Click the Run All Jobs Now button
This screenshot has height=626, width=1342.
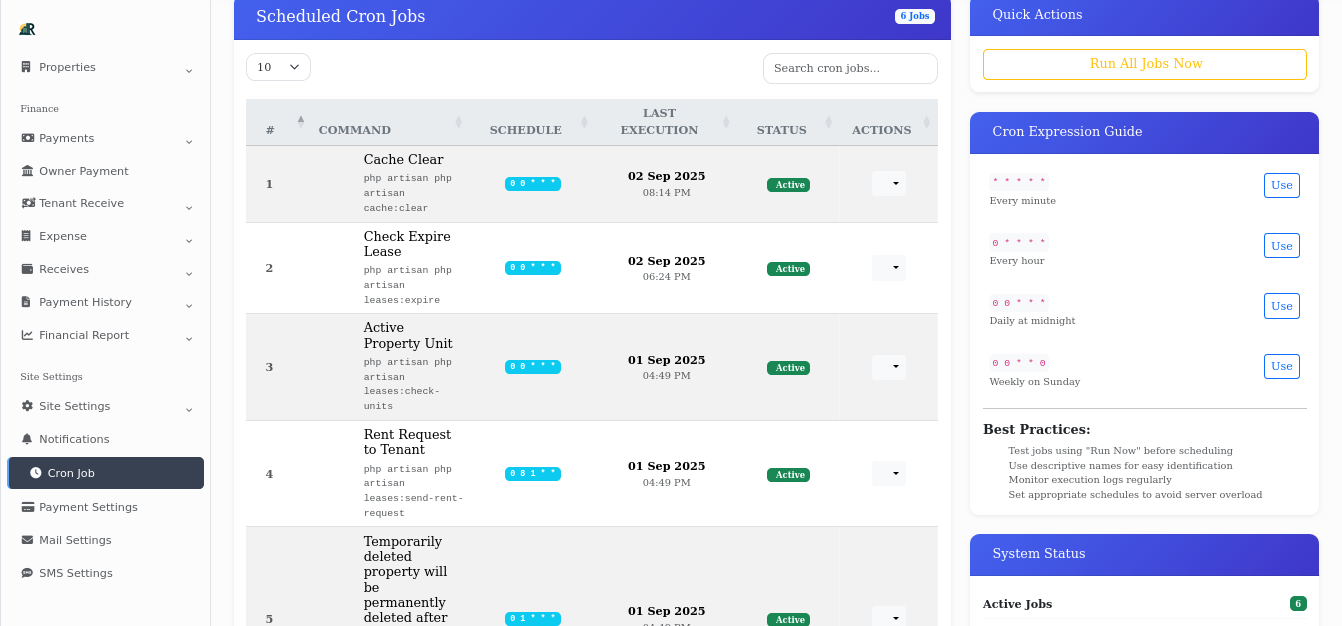(1144, 63)
